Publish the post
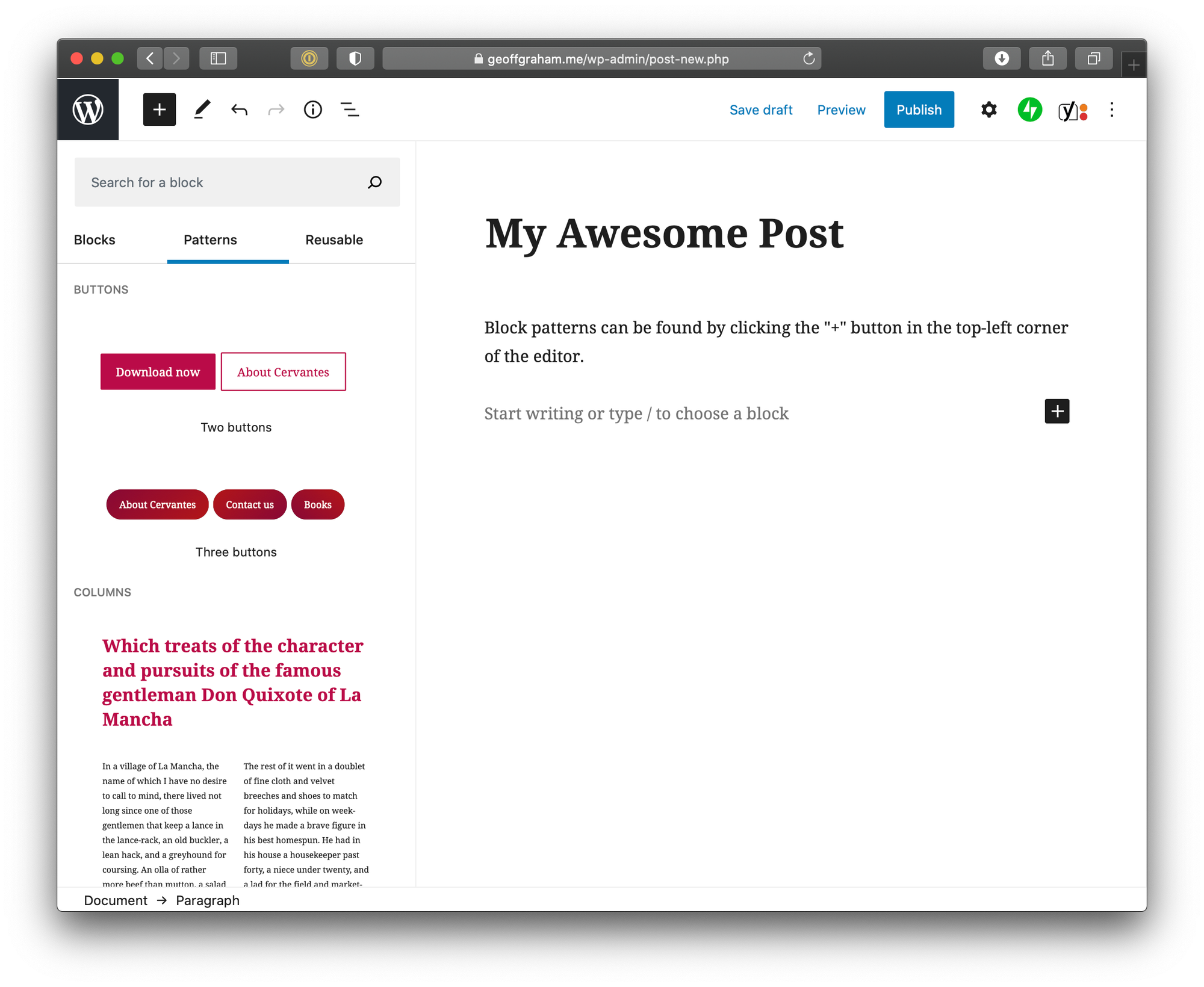This screenshot has width=1204, height=987. click(919, 109)
